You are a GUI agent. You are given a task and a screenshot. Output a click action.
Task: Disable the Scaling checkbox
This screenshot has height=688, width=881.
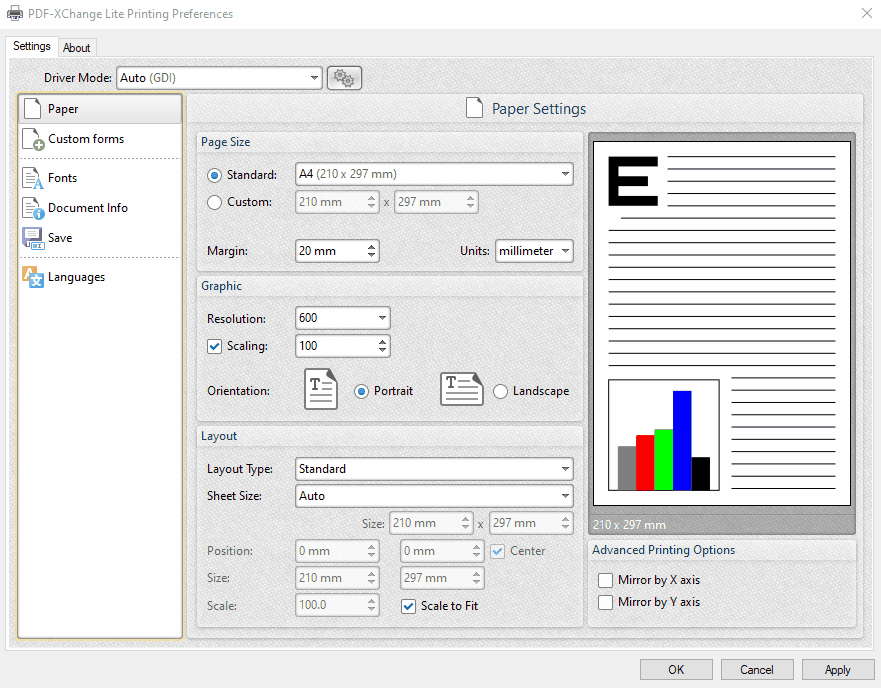click(214, 346)
